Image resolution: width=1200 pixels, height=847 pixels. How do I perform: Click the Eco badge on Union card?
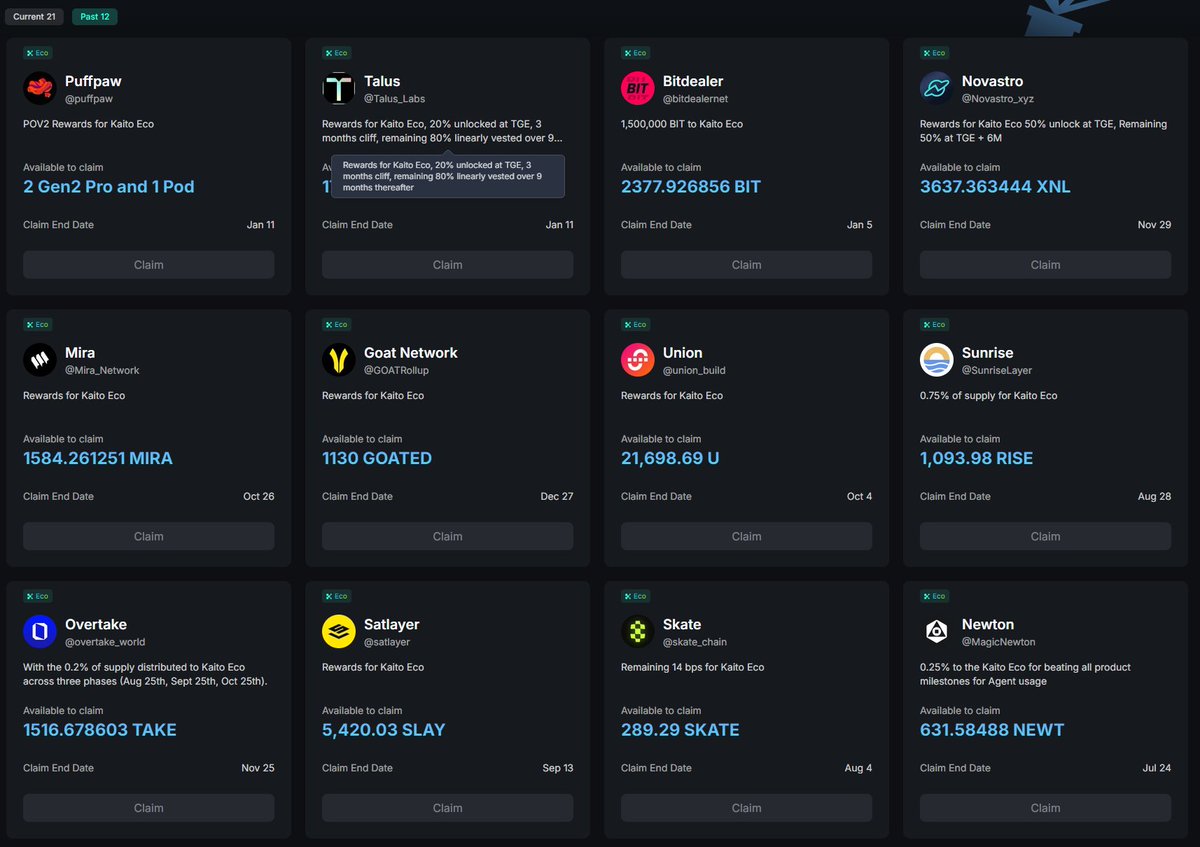635,324
